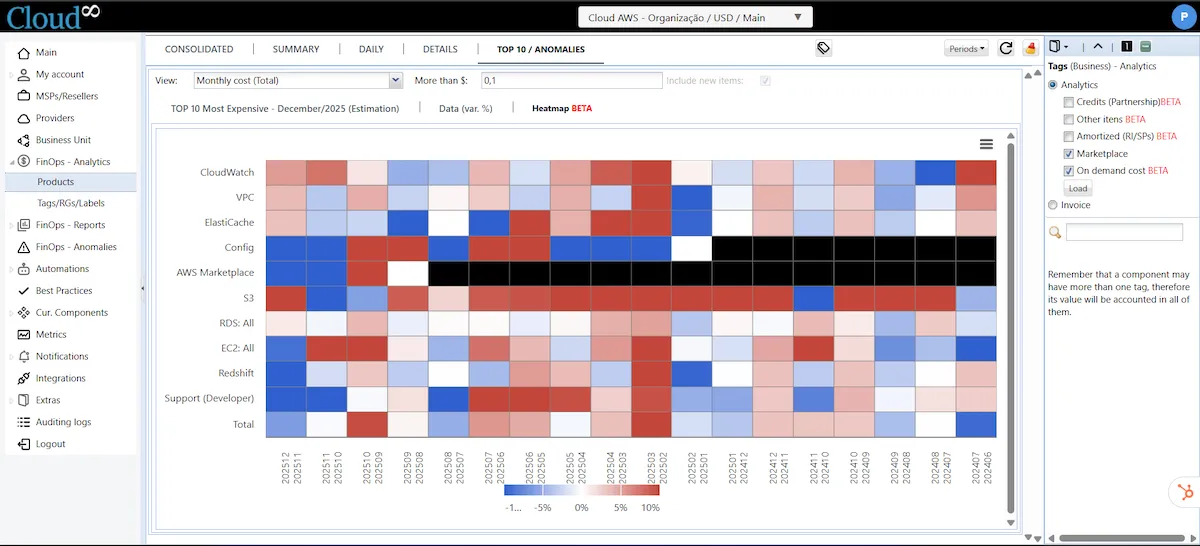This screenshot has height=546, width=1200.
Task: Open the panel layout dropdown in right panel
Action: pyautogui.click(x=1059, y=47)
